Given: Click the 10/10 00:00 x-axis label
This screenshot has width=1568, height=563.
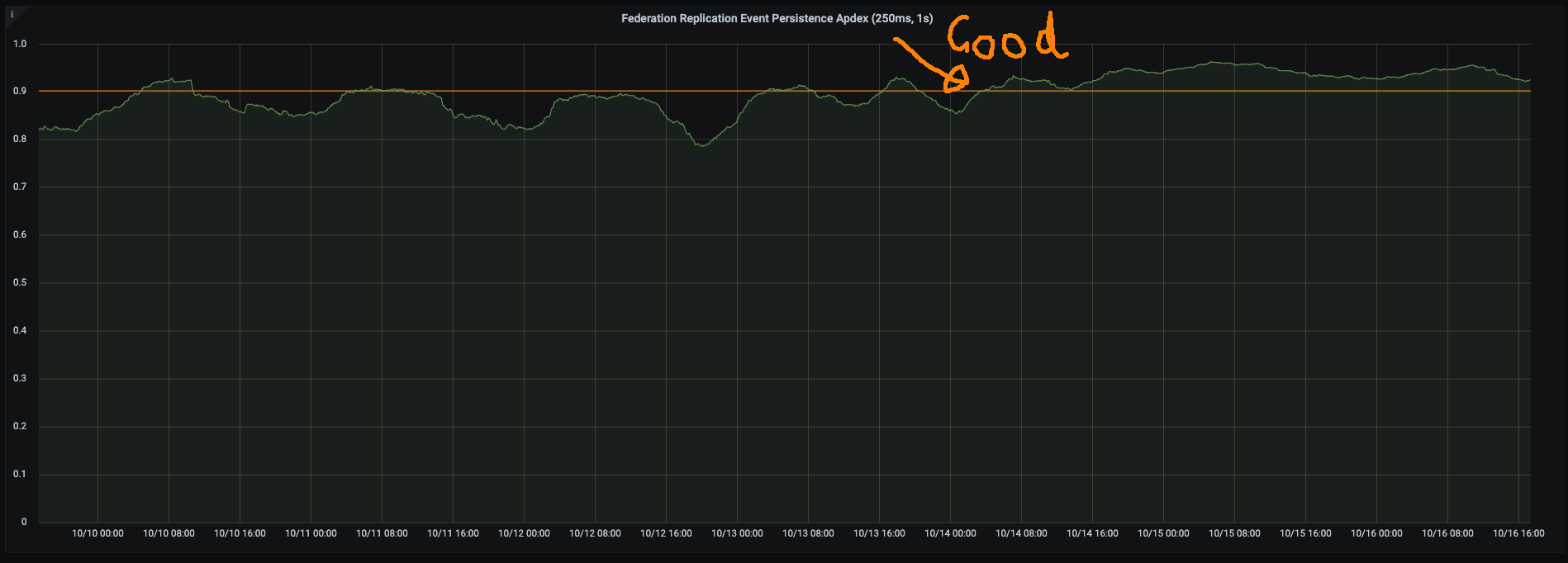Looking at the screenshot, I should (97, 533).
